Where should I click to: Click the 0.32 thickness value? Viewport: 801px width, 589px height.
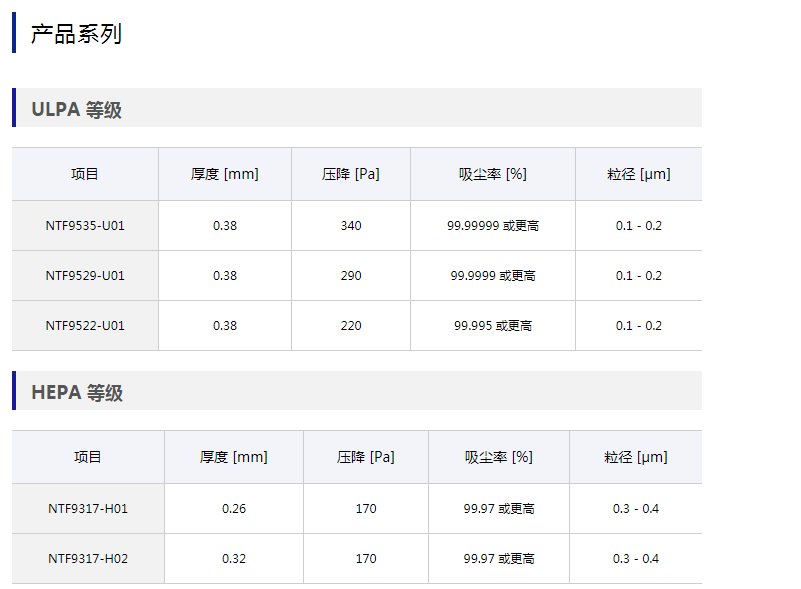(x=234, y=558)
